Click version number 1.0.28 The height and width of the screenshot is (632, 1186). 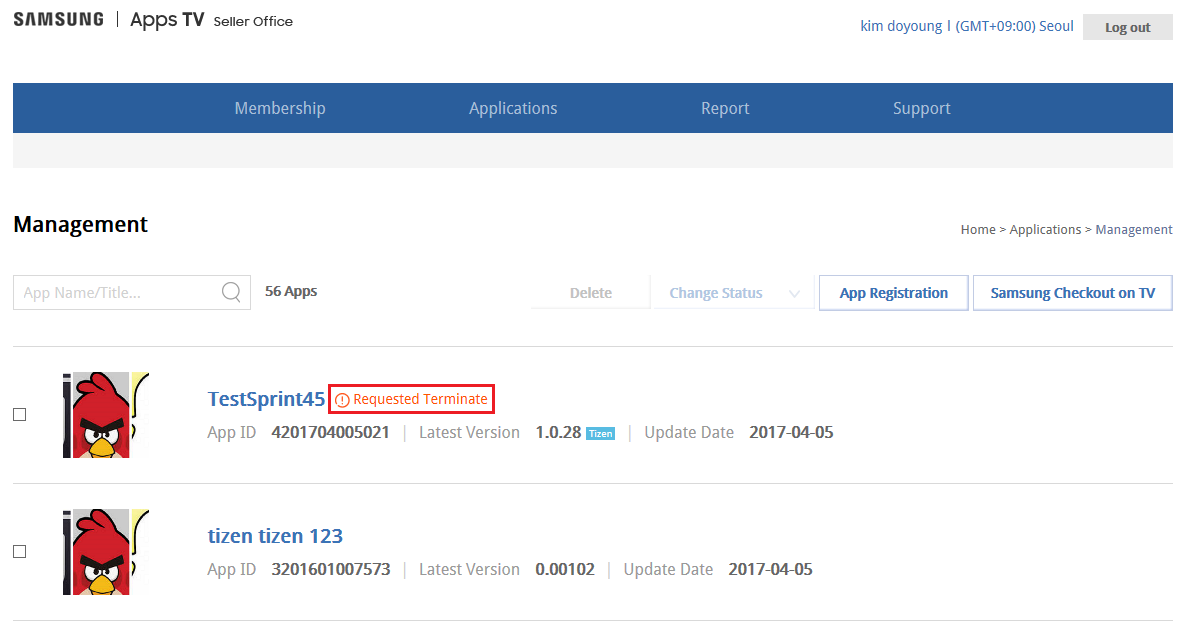[x=558, y=432]
